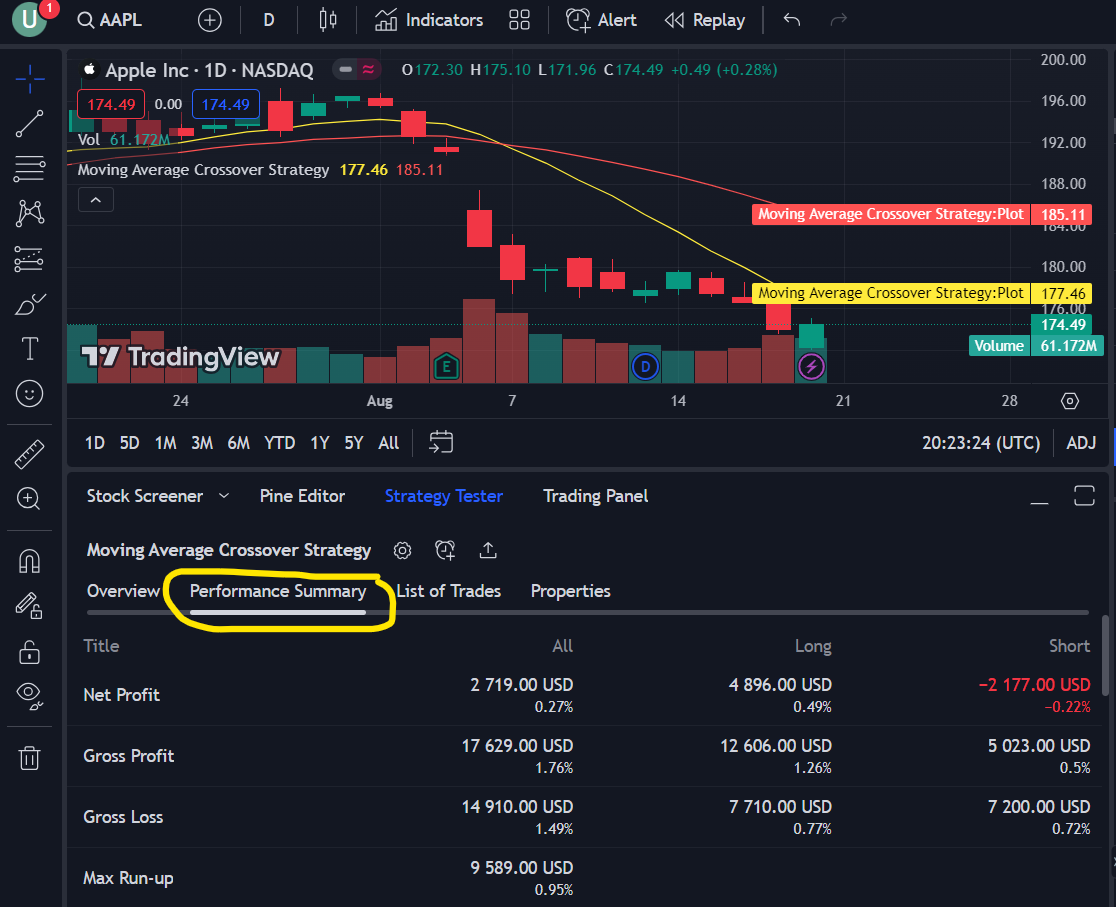Set the chart range to YTD

280,443
